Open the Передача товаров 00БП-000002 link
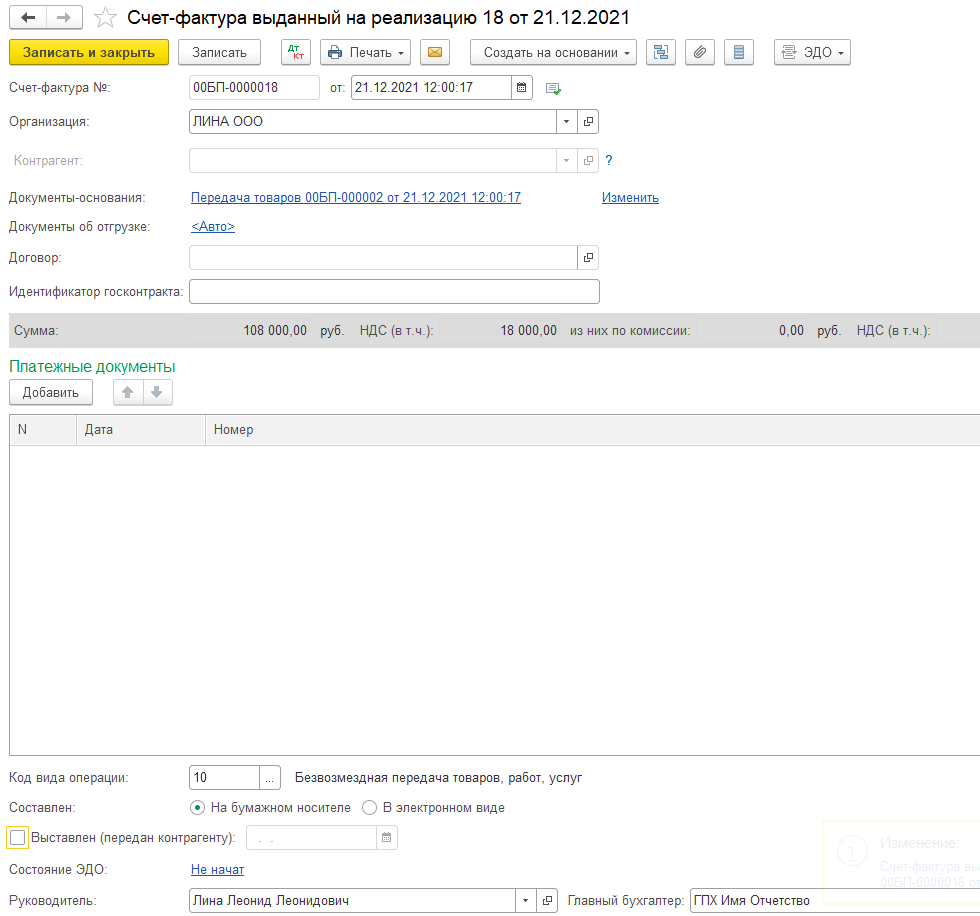Screen dimensions: 980x916 click(356, 197)
